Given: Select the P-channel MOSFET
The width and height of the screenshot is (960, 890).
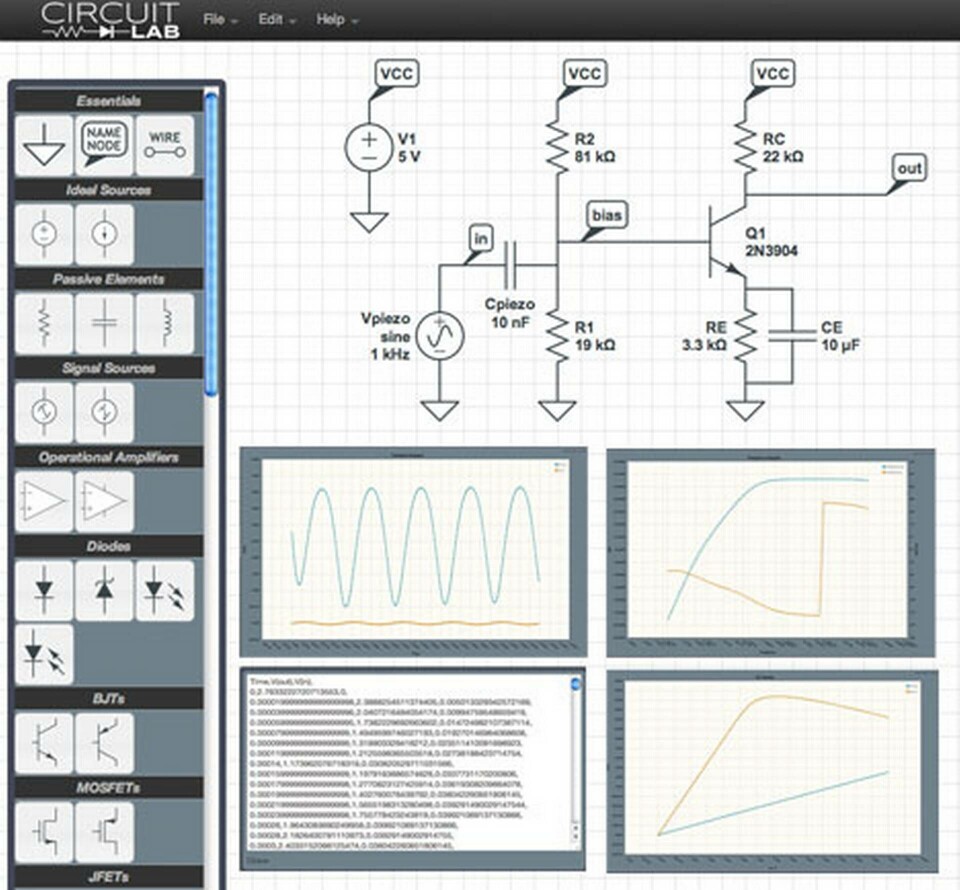Looking at the screenshot, I should [104, 831].
